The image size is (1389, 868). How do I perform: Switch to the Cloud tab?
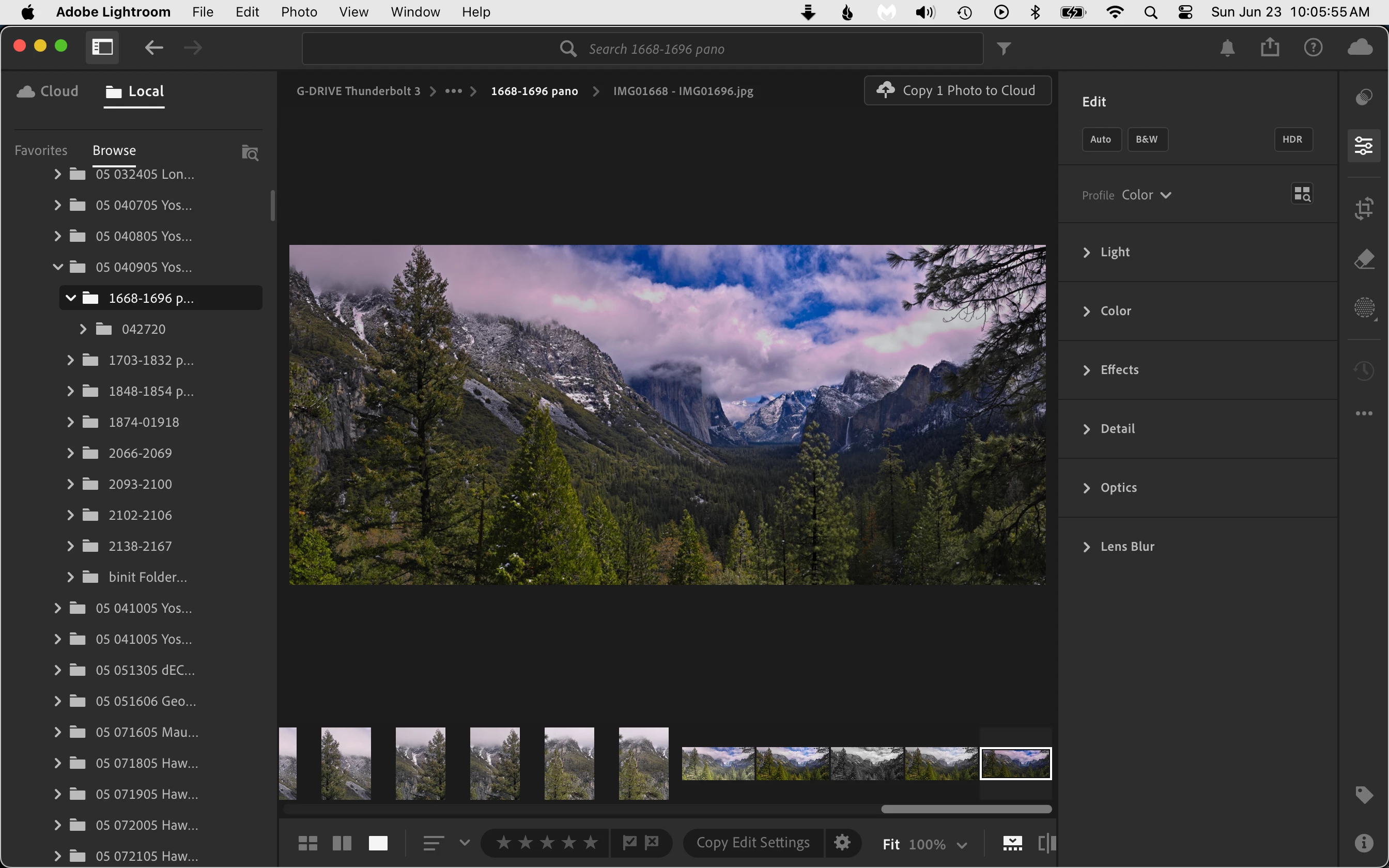click(x=48, y=91)
